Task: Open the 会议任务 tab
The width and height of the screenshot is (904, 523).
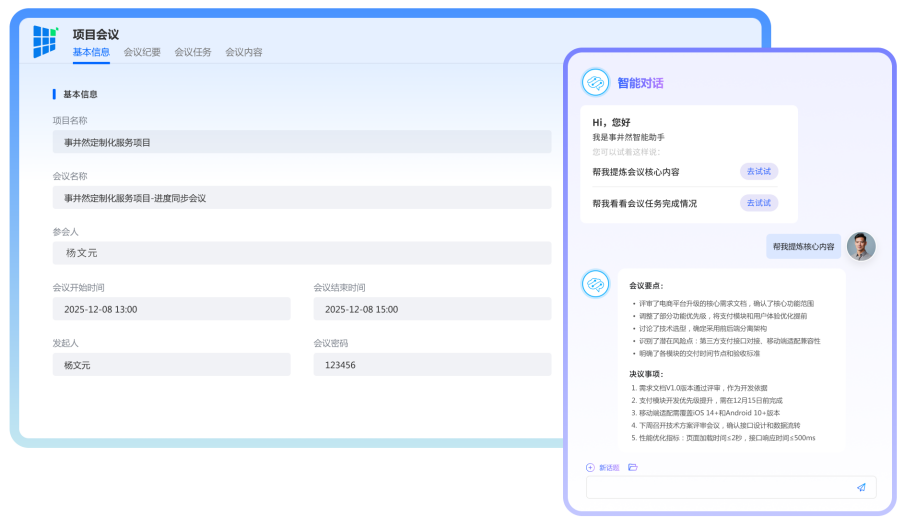Action: point(193,52)
